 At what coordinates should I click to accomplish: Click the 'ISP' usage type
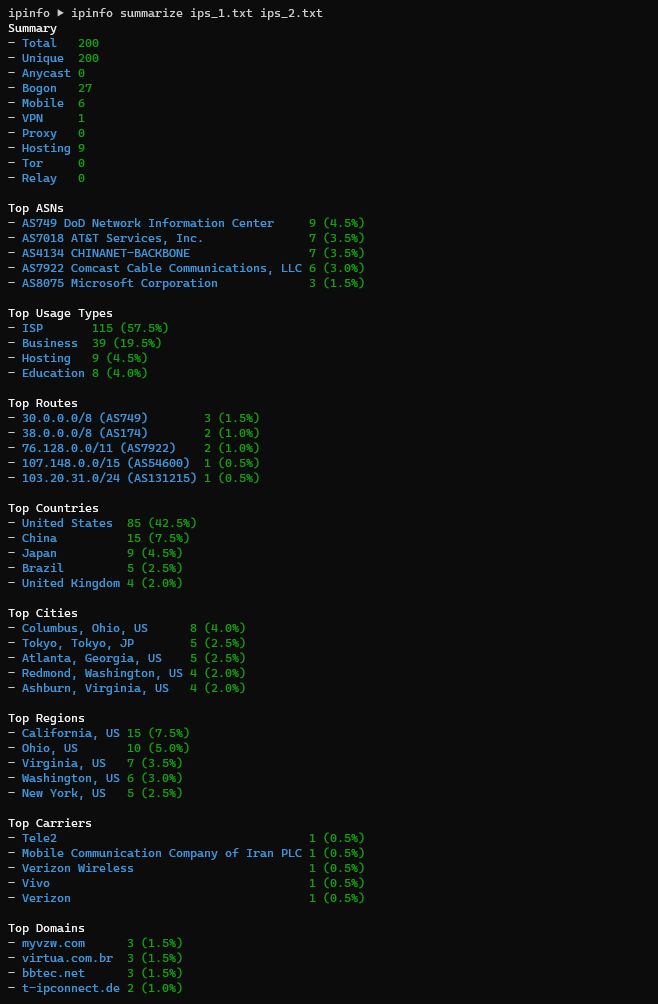32,328
